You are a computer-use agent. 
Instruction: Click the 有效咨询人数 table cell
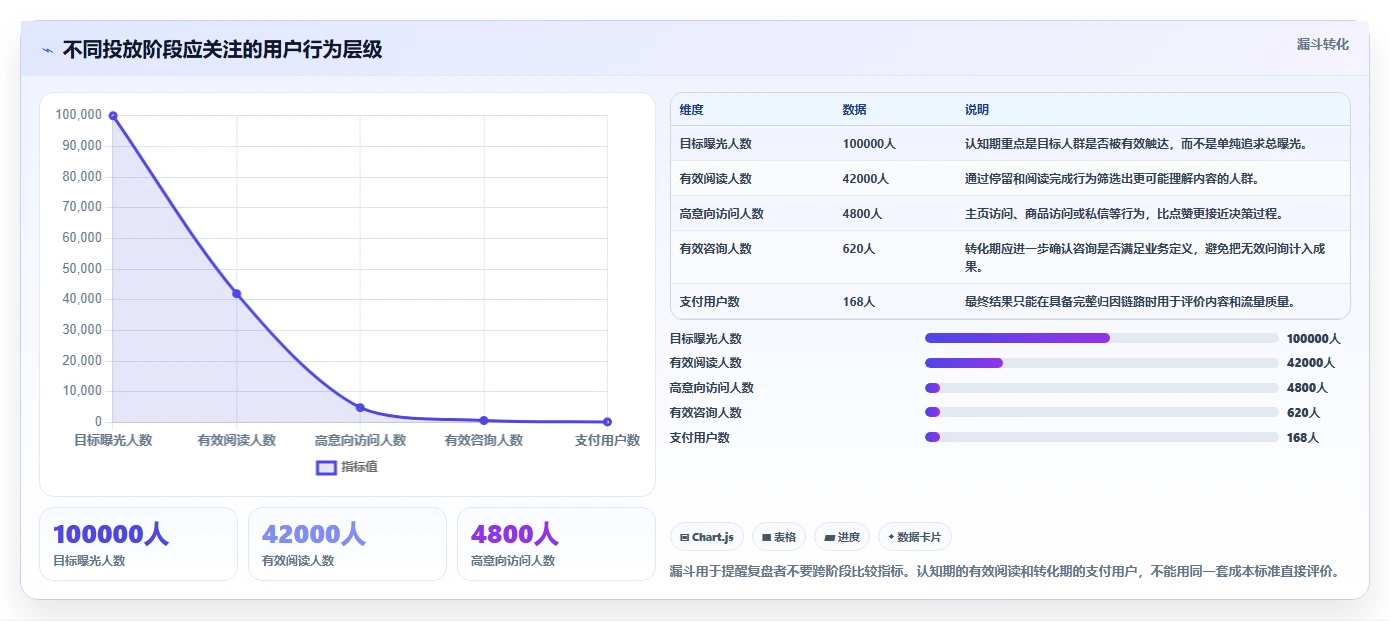716,249
